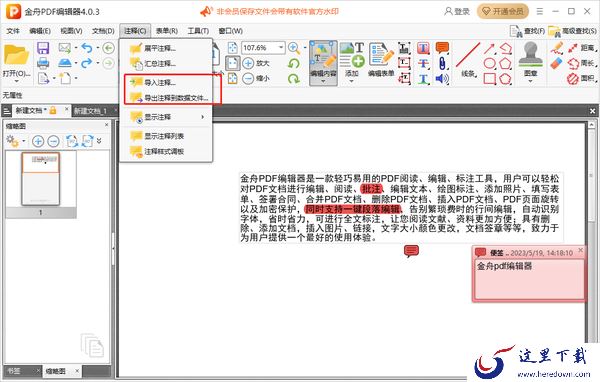Screen dimensions: 600x382
Task: Expand the 图章 stamp dropdown
Action: tap(530, 81)
